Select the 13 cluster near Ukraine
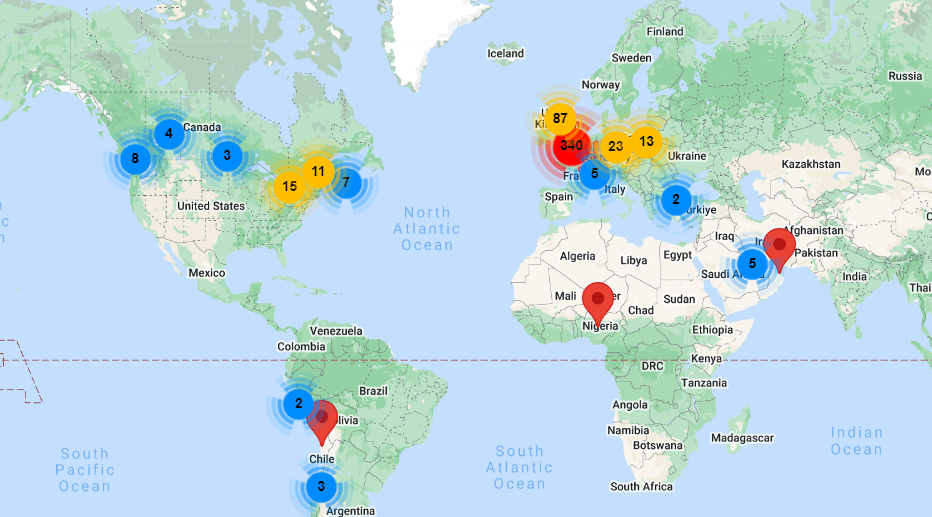Image resolution: width=932 pixels, height=517 pixels. point(646,141)
